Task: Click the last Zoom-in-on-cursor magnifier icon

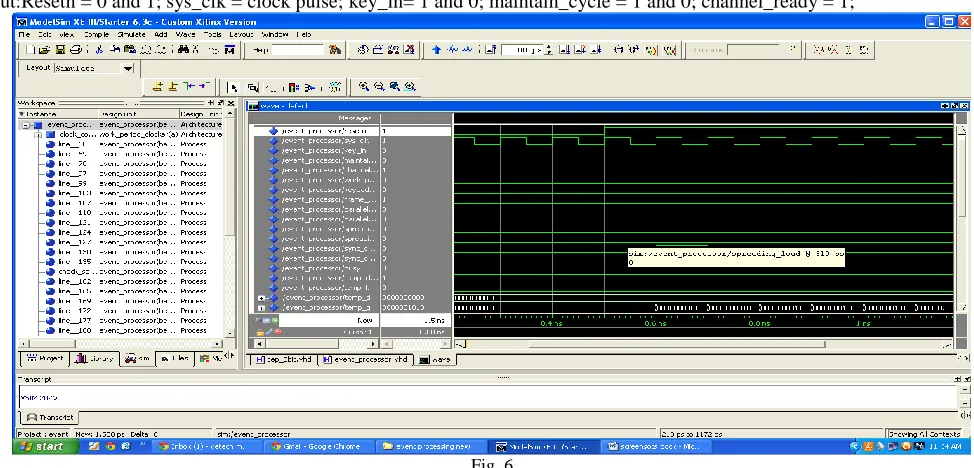Action: (410, 87)
